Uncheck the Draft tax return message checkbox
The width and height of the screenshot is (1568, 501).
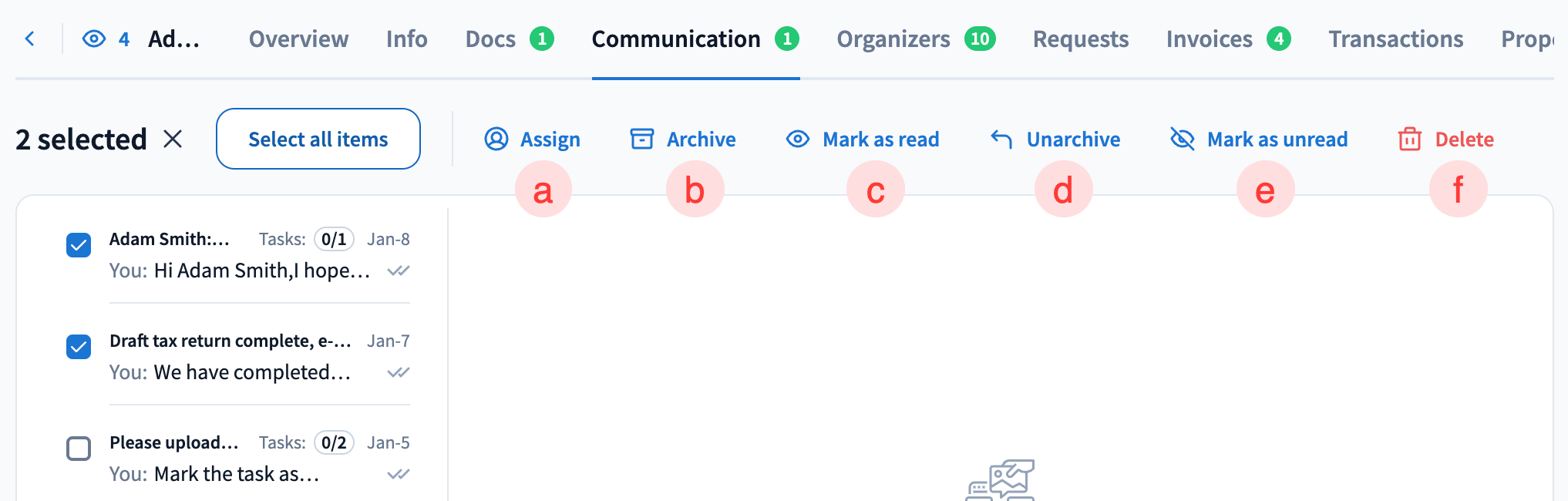[x=79, y=347]
